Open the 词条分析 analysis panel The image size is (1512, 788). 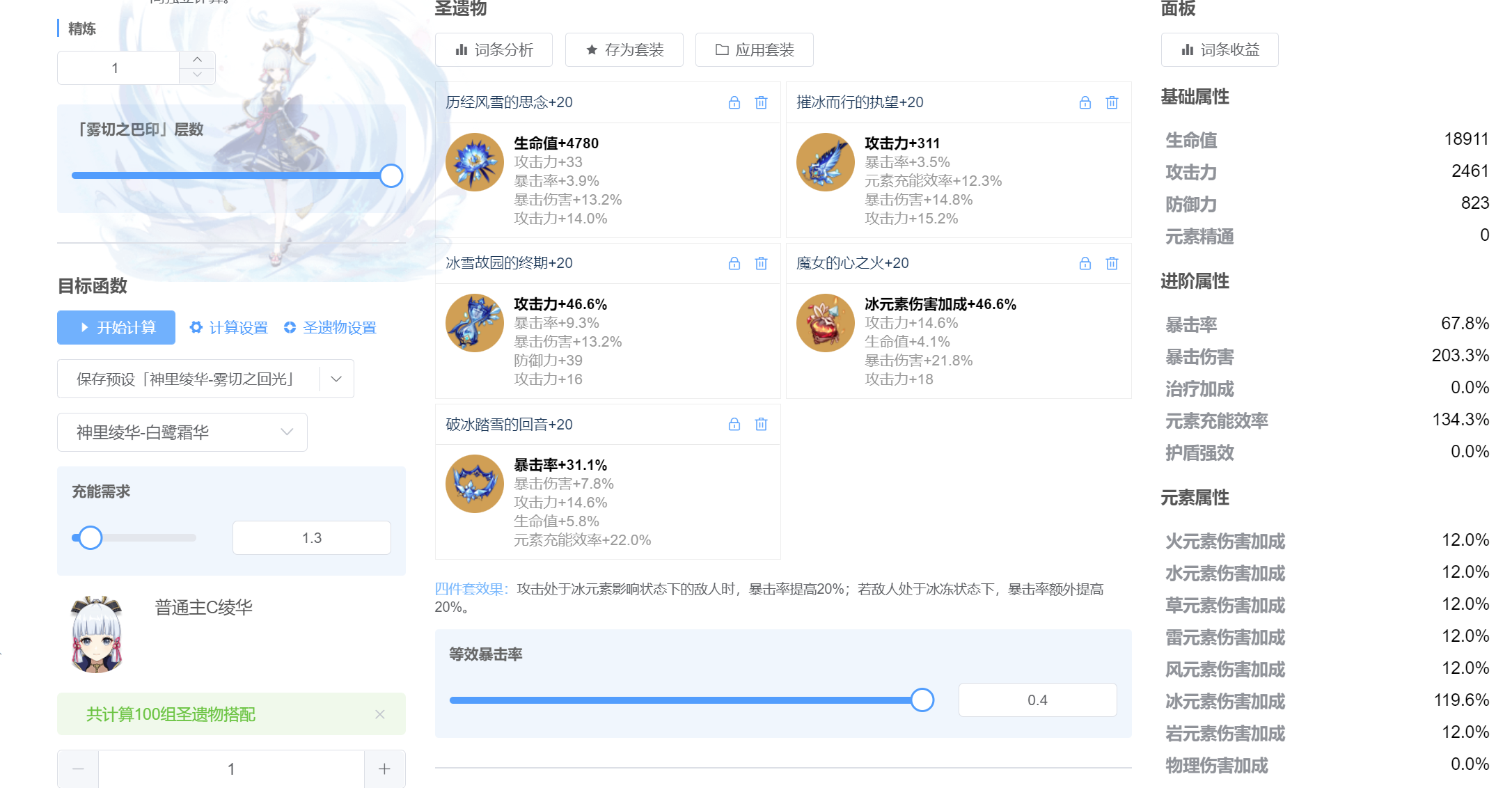tap(494, 49)
